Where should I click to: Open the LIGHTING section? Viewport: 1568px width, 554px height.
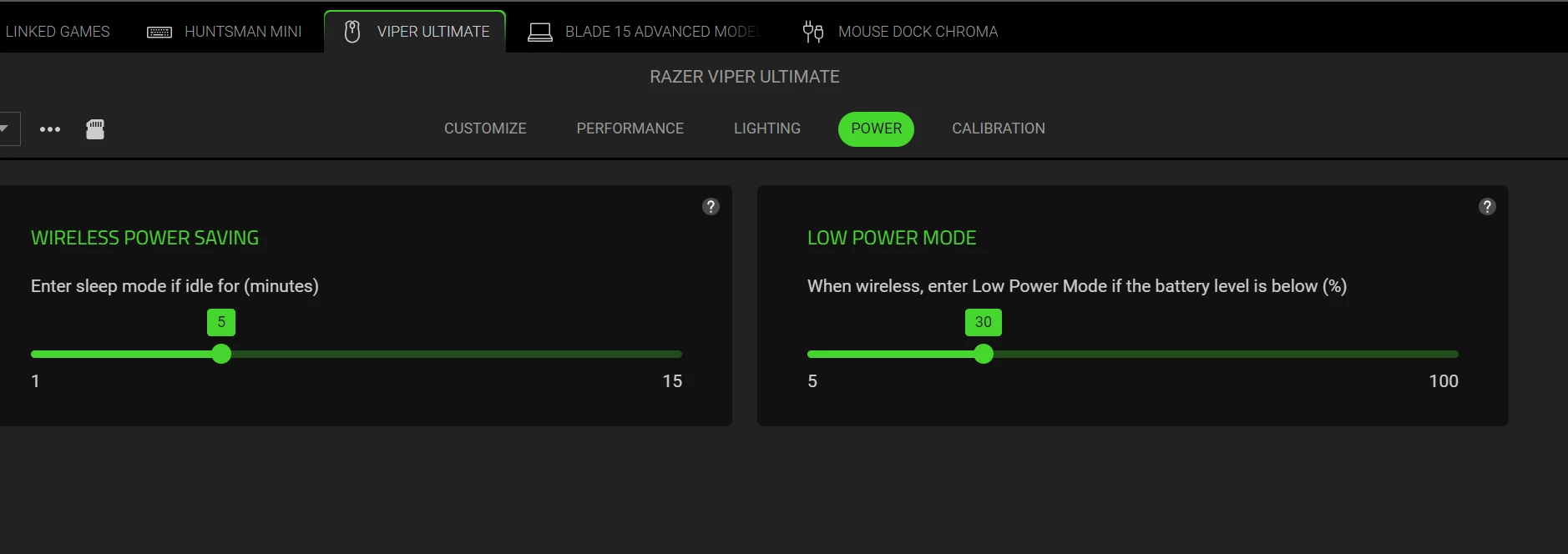click(766, 128)
